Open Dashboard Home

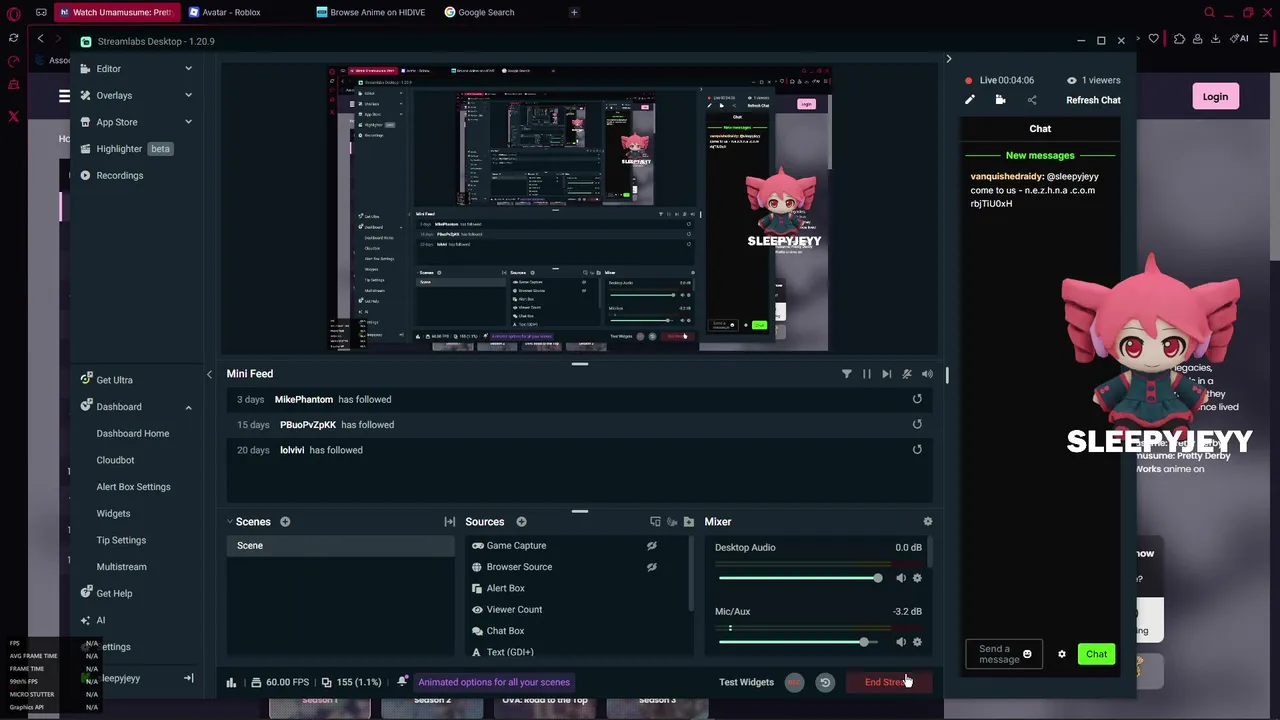pos(133,434)
